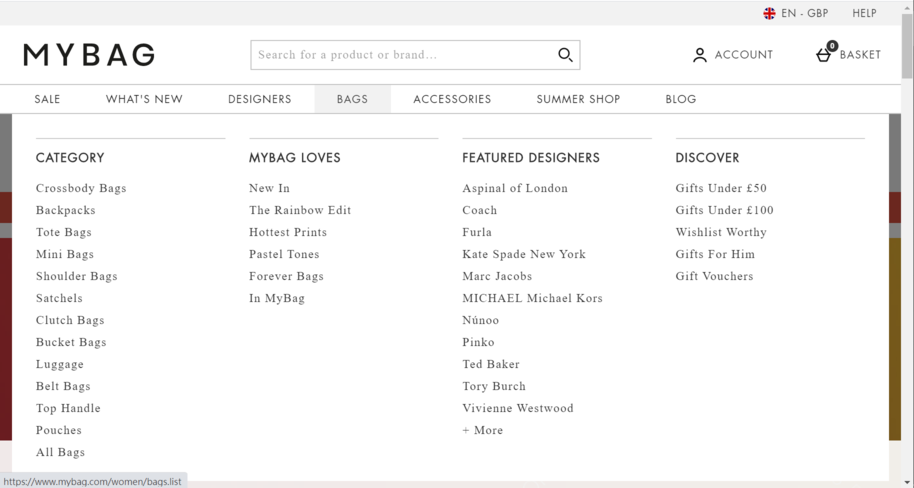
Task: Browse Clutch Bags category
Action: (x=70, y=320)
